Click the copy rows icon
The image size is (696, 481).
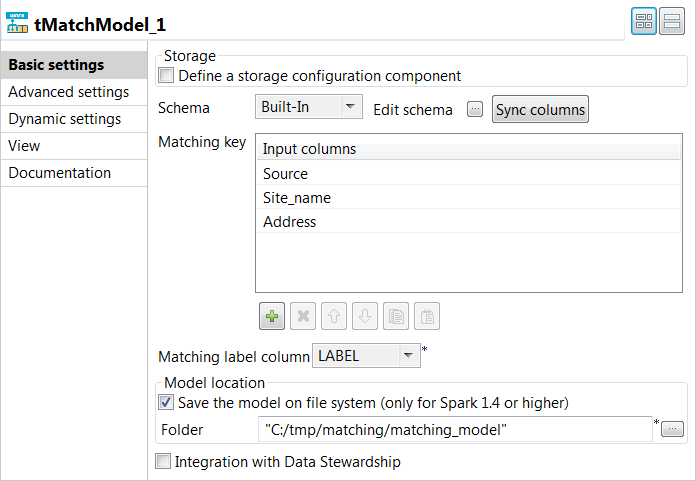[396, 316]
